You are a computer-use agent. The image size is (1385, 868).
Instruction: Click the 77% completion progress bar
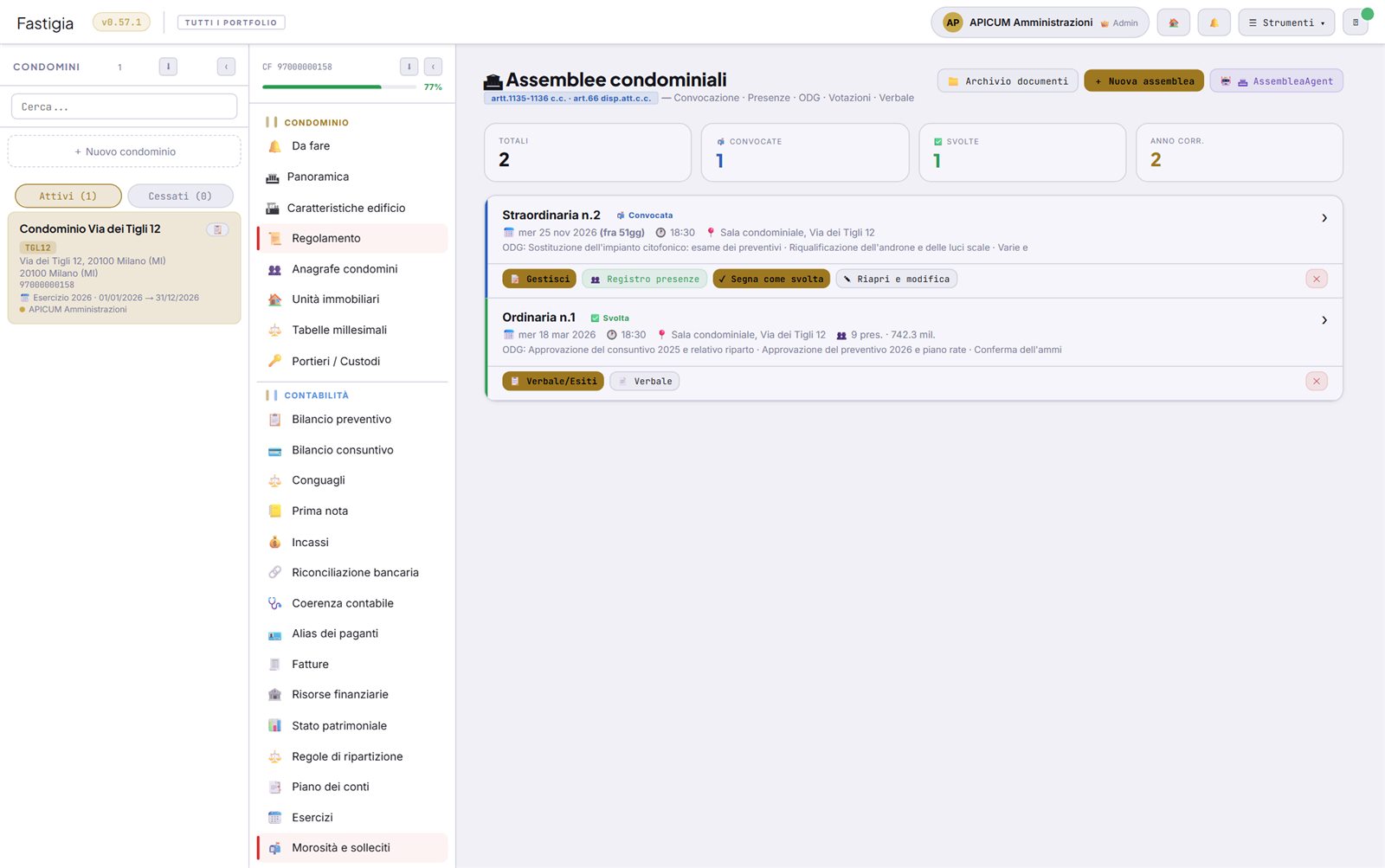coord(339,87)
